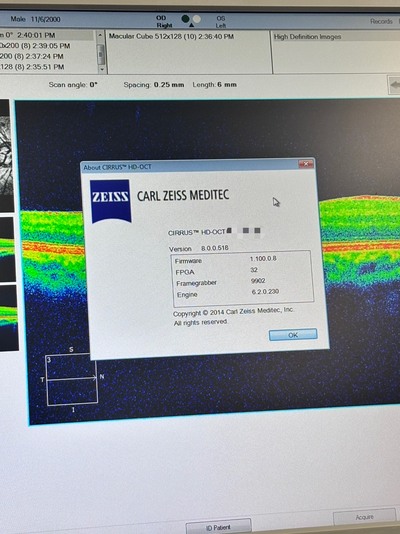Click the Spacing 0.25 mm label
Image resolution: width=400 pixels, height=534 pixels.
coord(154,84)
